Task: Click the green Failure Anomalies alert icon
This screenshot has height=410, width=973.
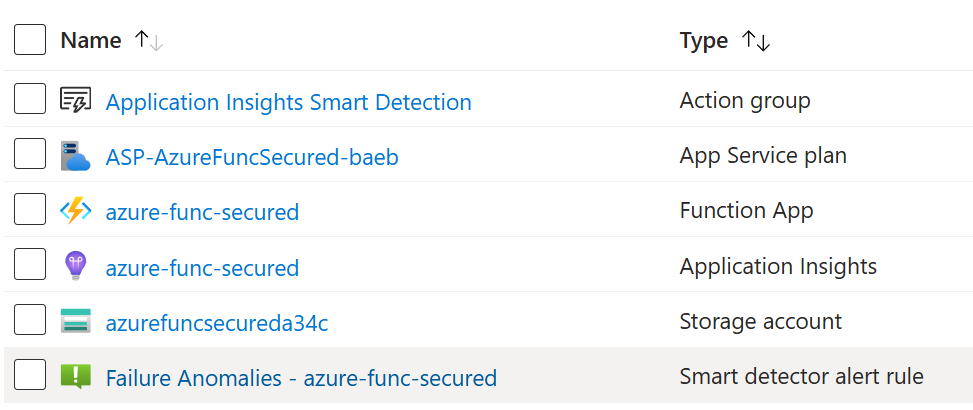Action: point(76,377)
